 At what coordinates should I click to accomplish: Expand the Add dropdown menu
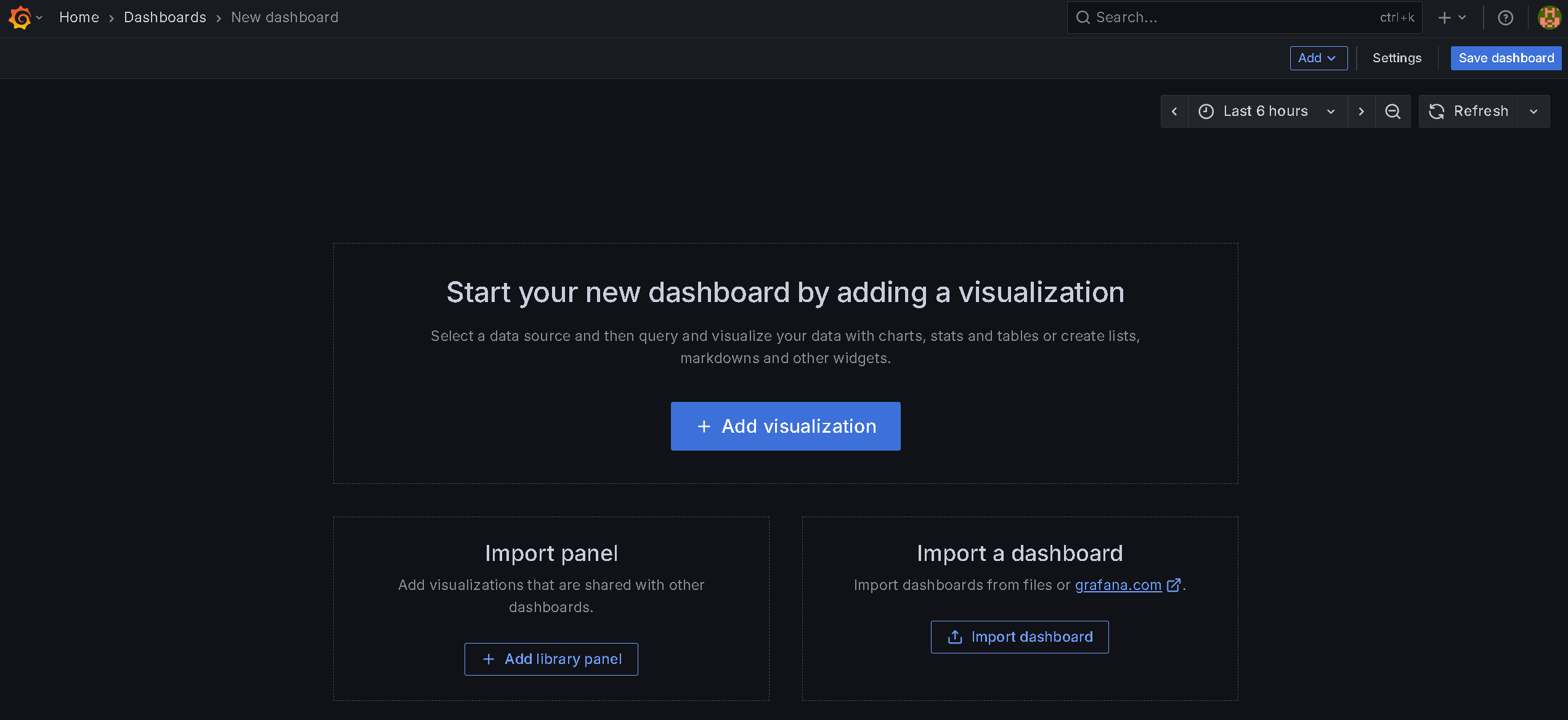pos(1318,58)
